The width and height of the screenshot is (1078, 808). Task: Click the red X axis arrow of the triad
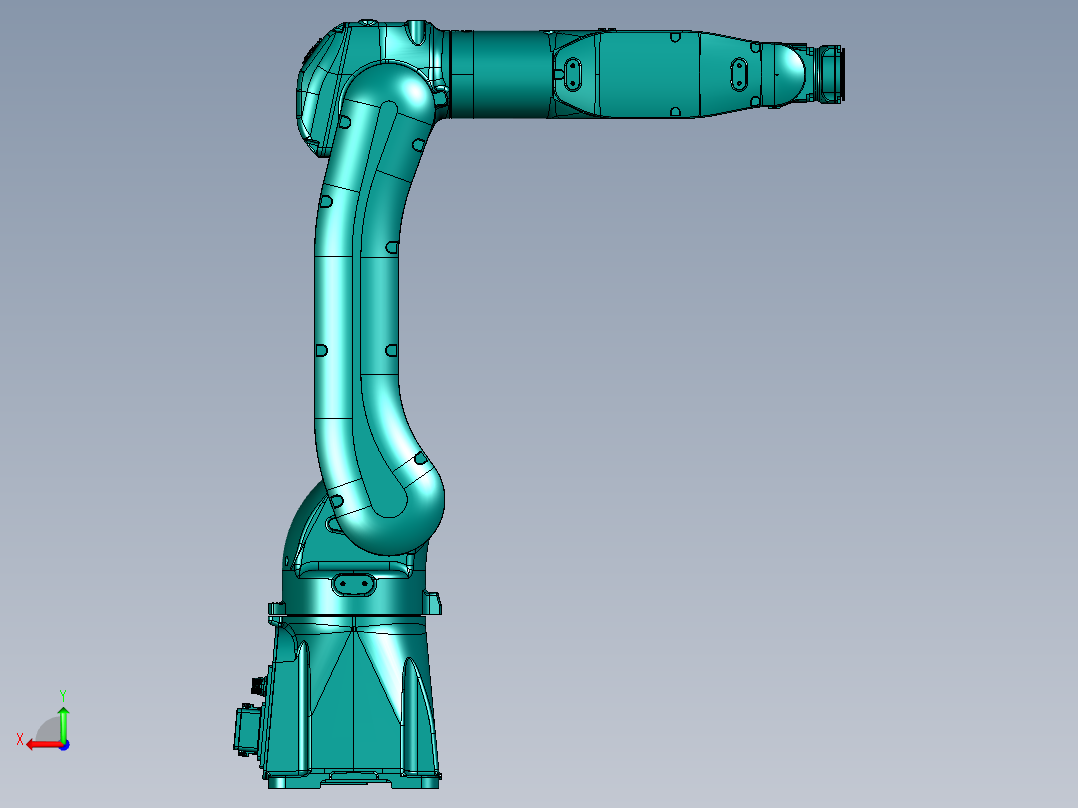[x=43, y=745]
